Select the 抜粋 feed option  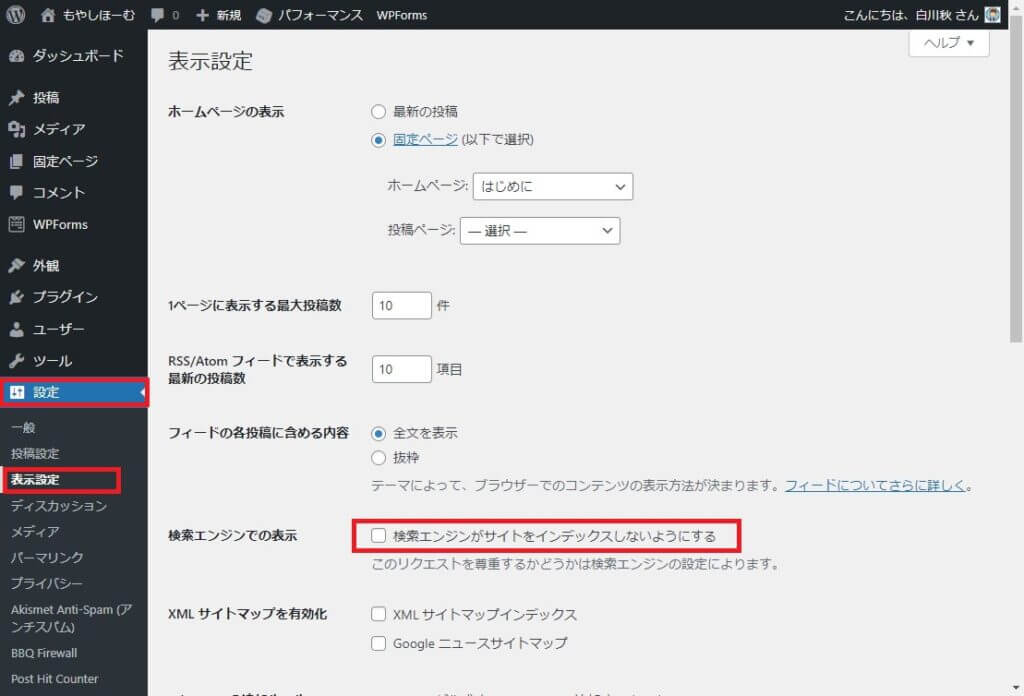tap(378, 458)
